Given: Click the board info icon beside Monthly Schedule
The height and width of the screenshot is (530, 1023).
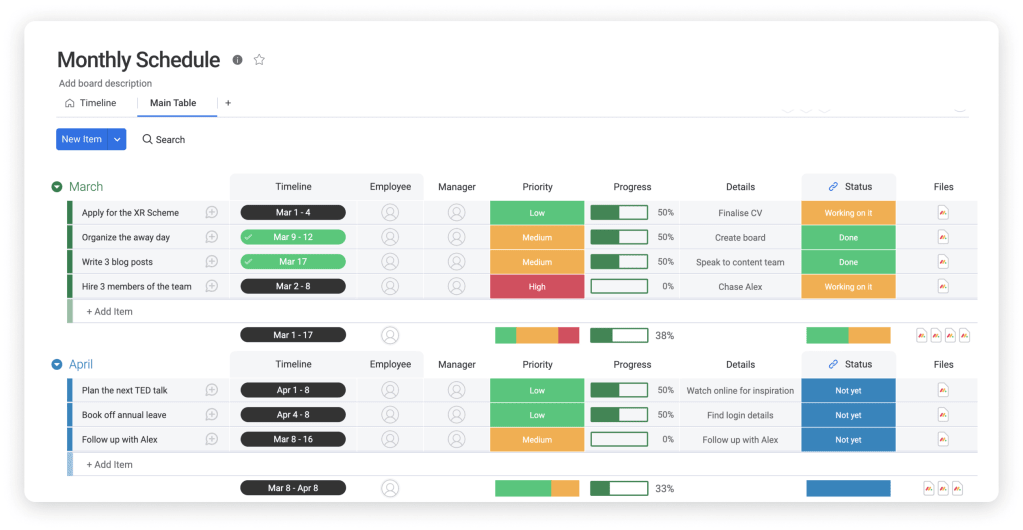Looking at the screenshot, I should coord(237,60).
